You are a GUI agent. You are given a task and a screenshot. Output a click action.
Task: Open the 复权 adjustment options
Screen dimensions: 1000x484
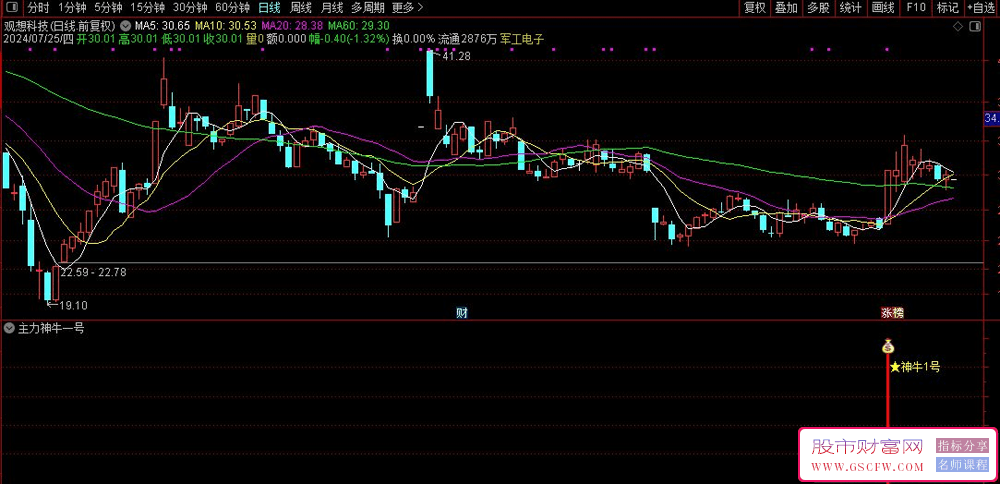[x=754, y=8]
